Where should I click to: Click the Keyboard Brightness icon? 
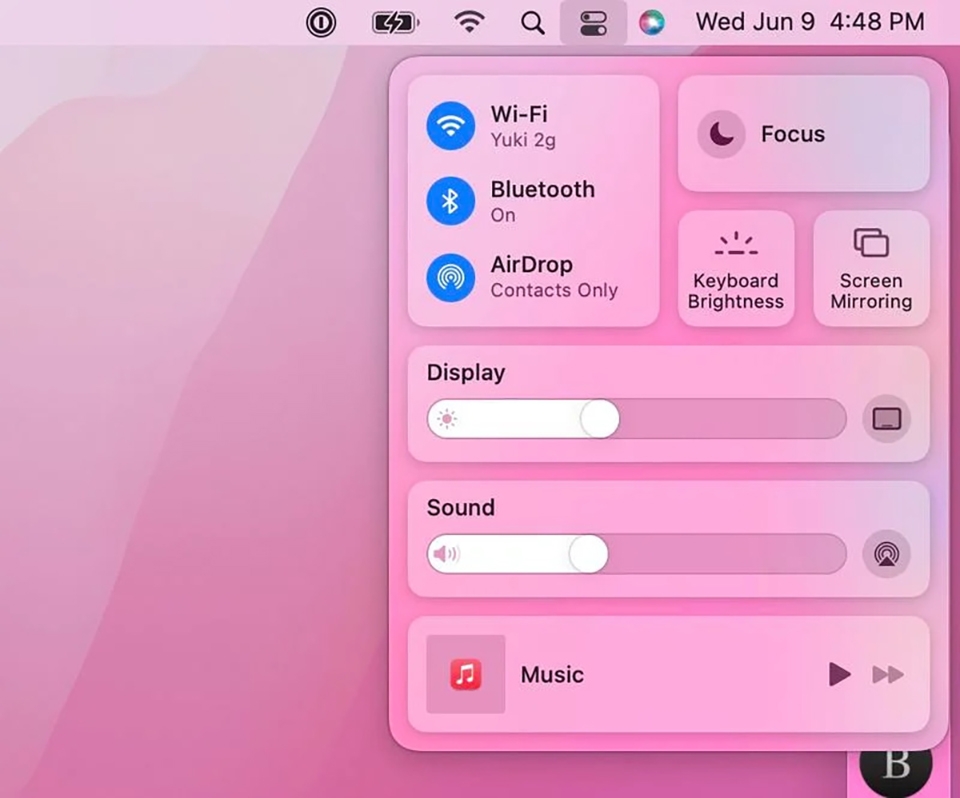[x=736, y=242]
